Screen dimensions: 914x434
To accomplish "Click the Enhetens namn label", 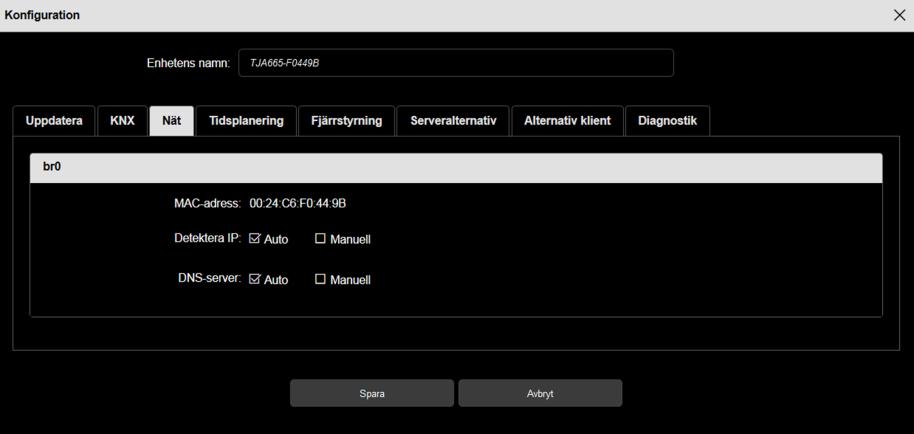I will [189, 63].
